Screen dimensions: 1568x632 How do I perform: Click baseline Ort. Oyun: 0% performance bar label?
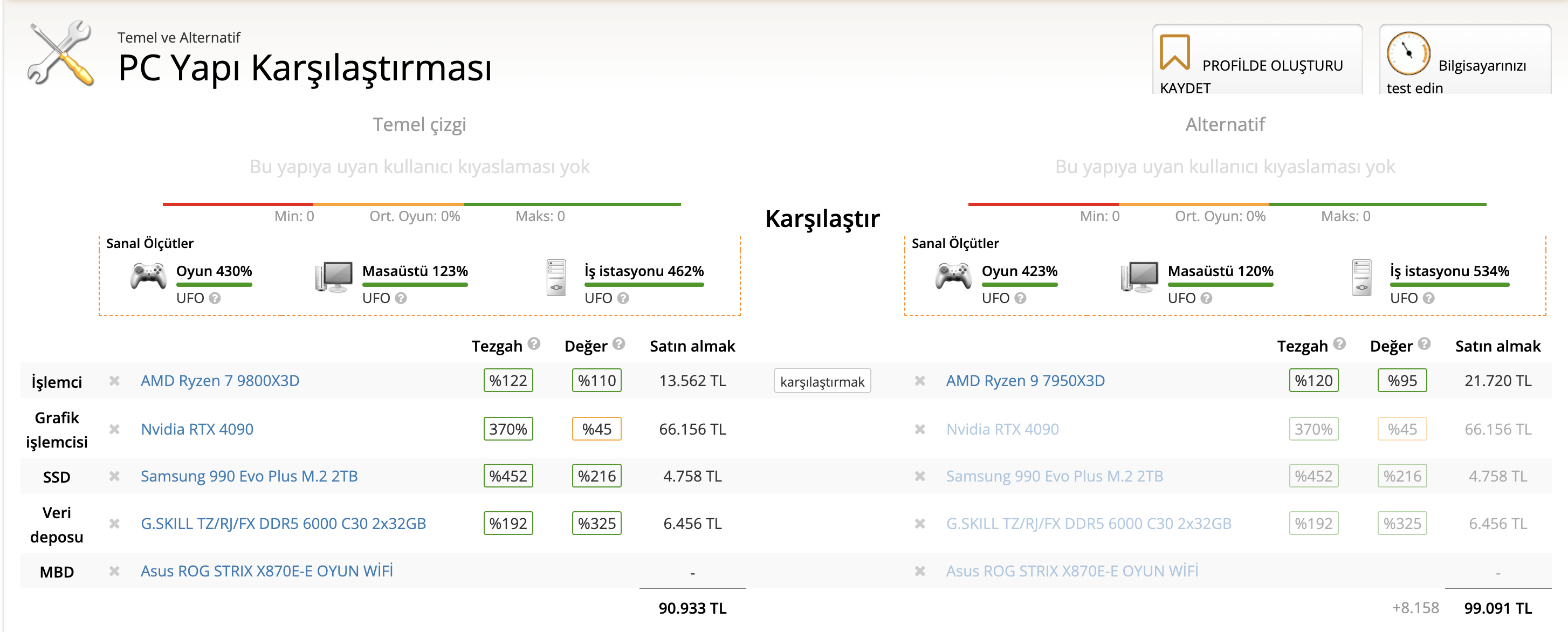pos(415,216)
